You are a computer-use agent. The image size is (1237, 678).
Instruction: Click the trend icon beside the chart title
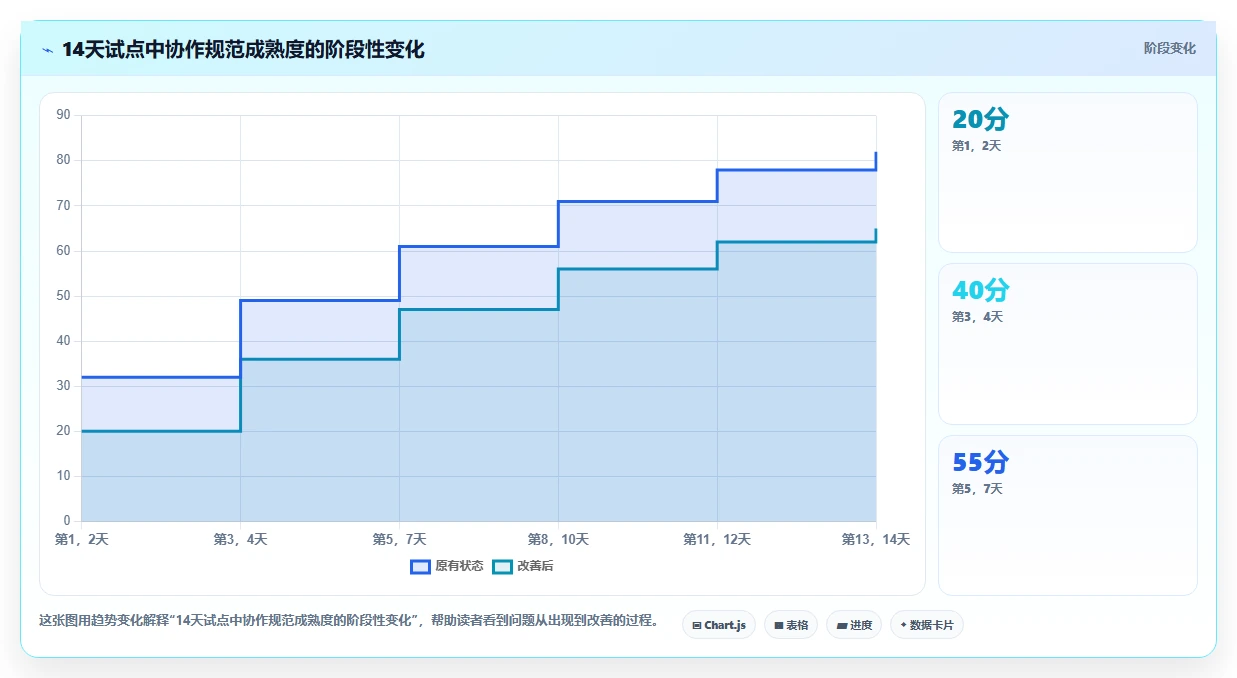point(47,50)
